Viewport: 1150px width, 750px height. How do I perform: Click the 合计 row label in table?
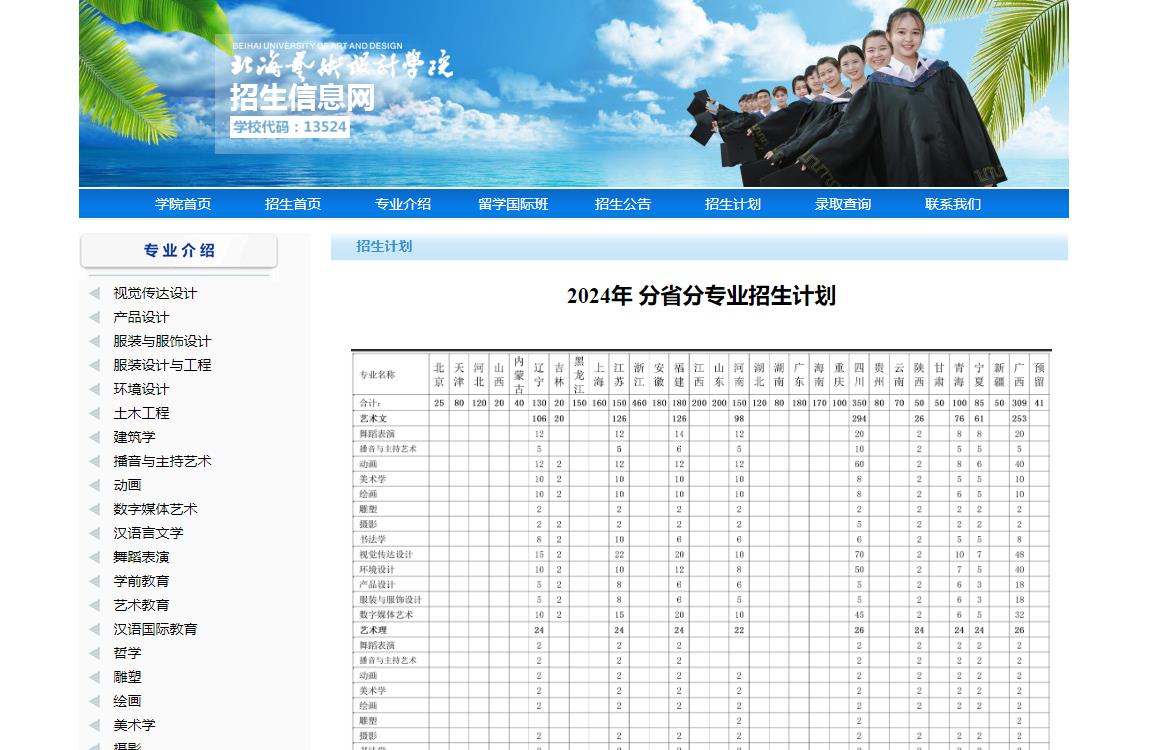tap(370, 403)
